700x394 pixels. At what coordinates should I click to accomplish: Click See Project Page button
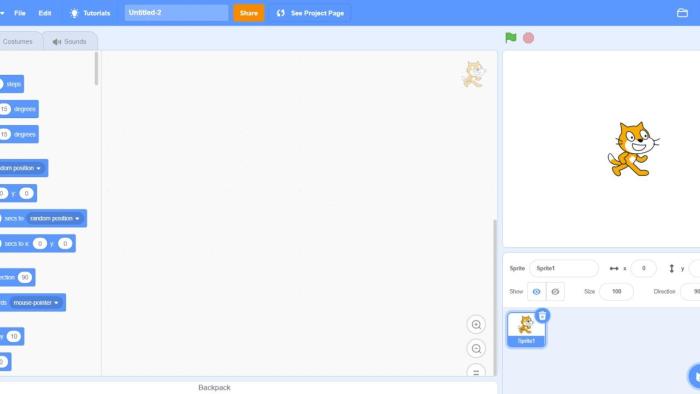310,13
